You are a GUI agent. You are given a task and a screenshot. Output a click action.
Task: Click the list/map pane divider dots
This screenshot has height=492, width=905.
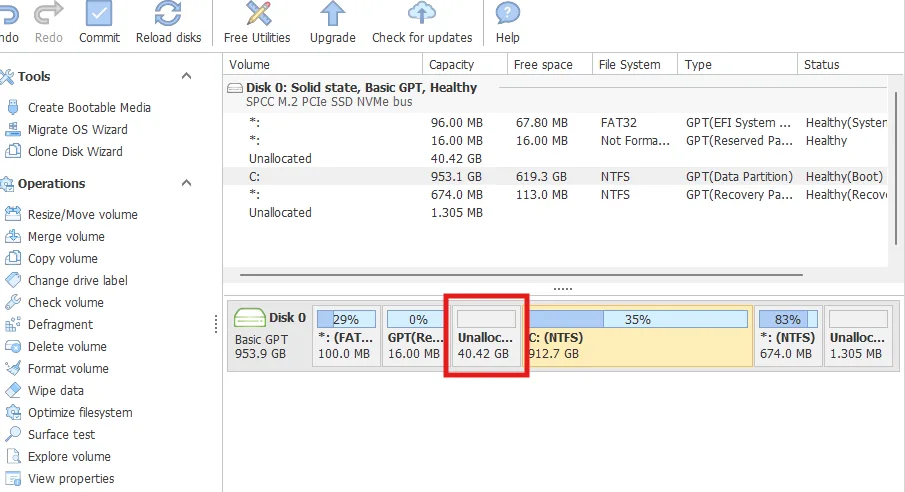[x=563, y=289]
